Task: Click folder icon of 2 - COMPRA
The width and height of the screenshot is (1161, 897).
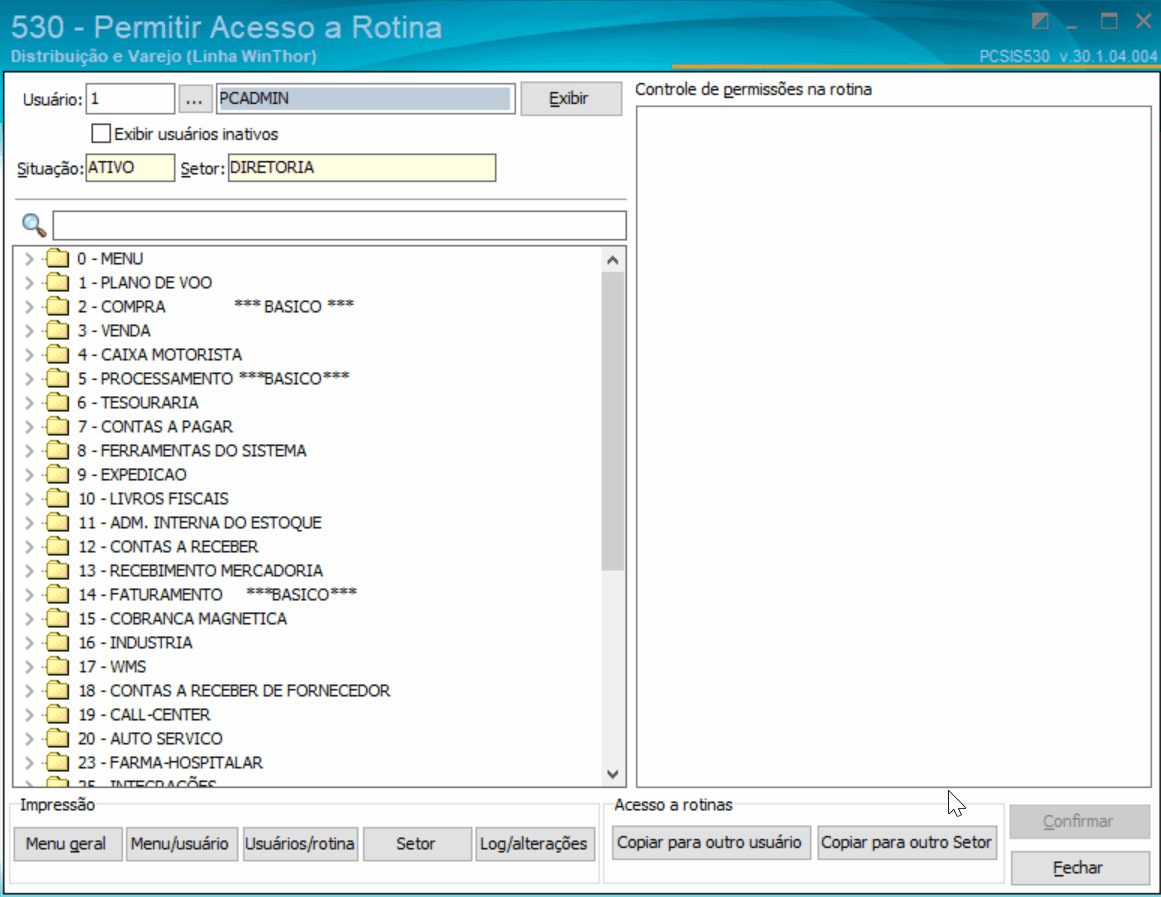Action: [58, 307]
